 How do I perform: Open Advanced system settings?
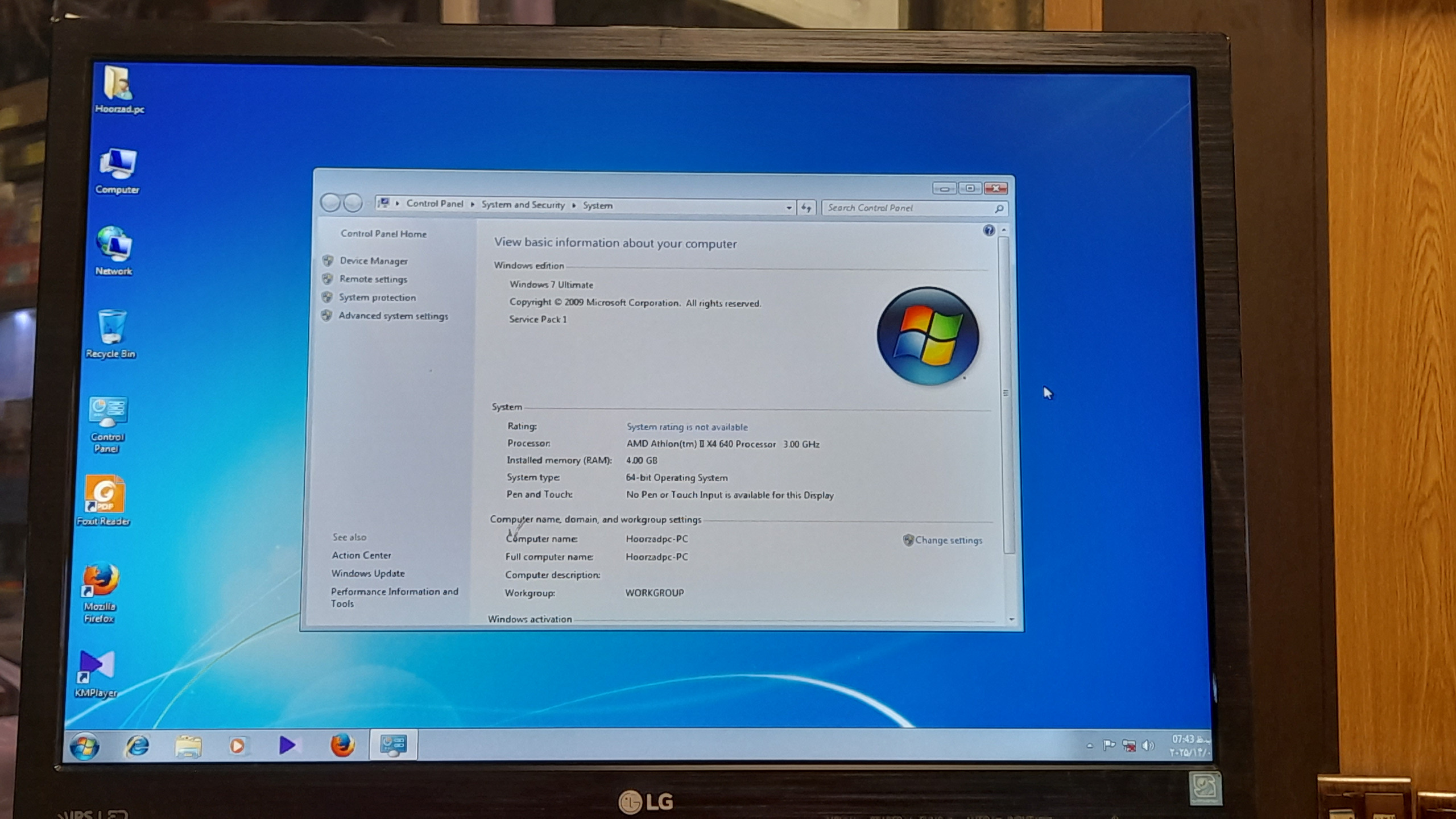pos(393,316)
